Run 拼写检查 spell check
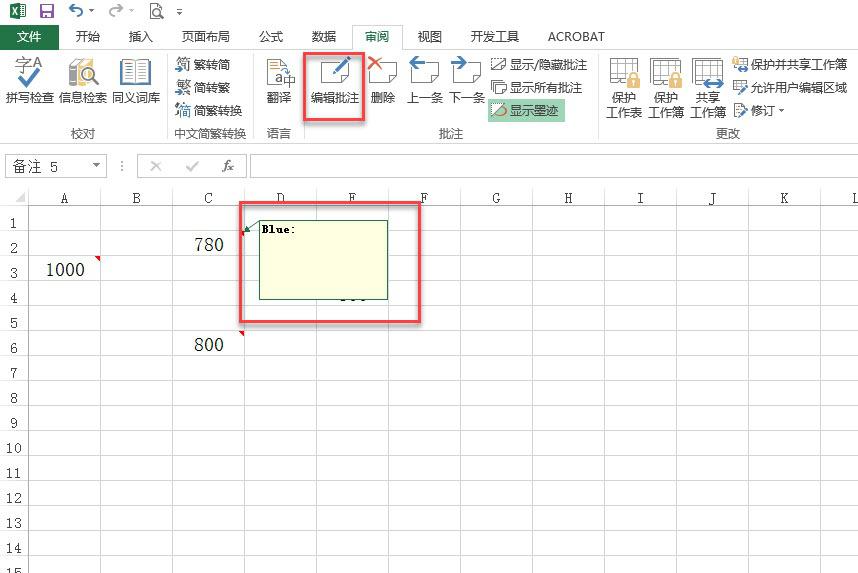Image resolution: width=858 pixels, height=573 pixels. pyautogui.click(x=30, y=80)
